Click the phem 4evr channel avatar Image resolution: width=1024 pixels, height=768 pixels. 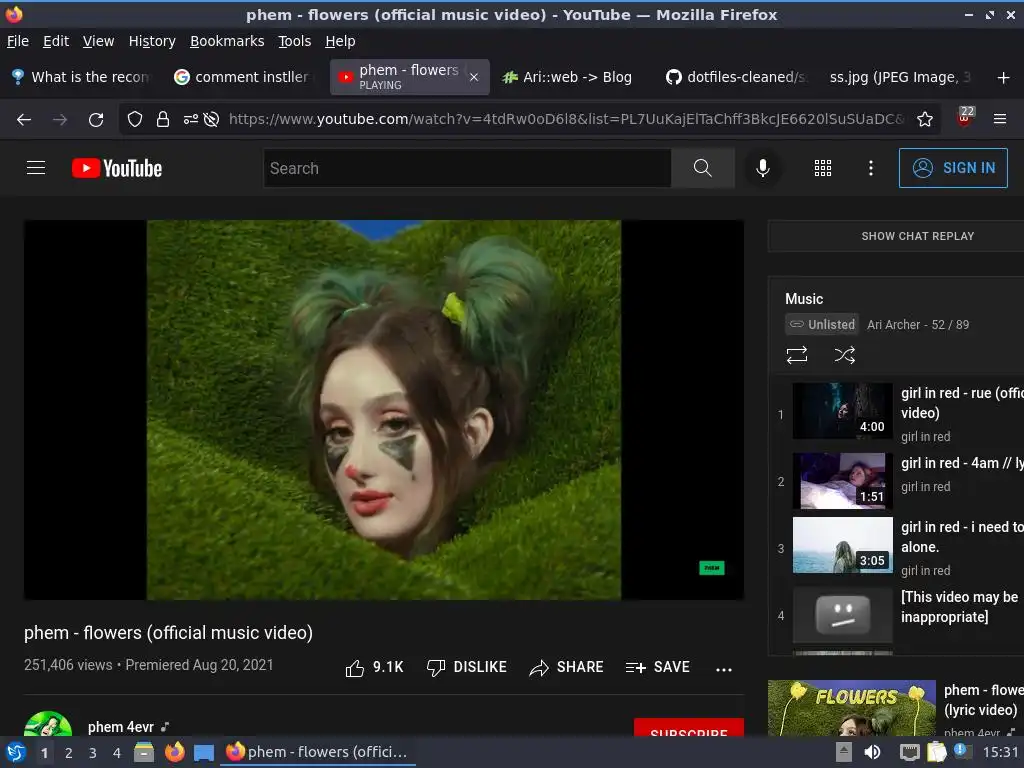click(48, 724)
